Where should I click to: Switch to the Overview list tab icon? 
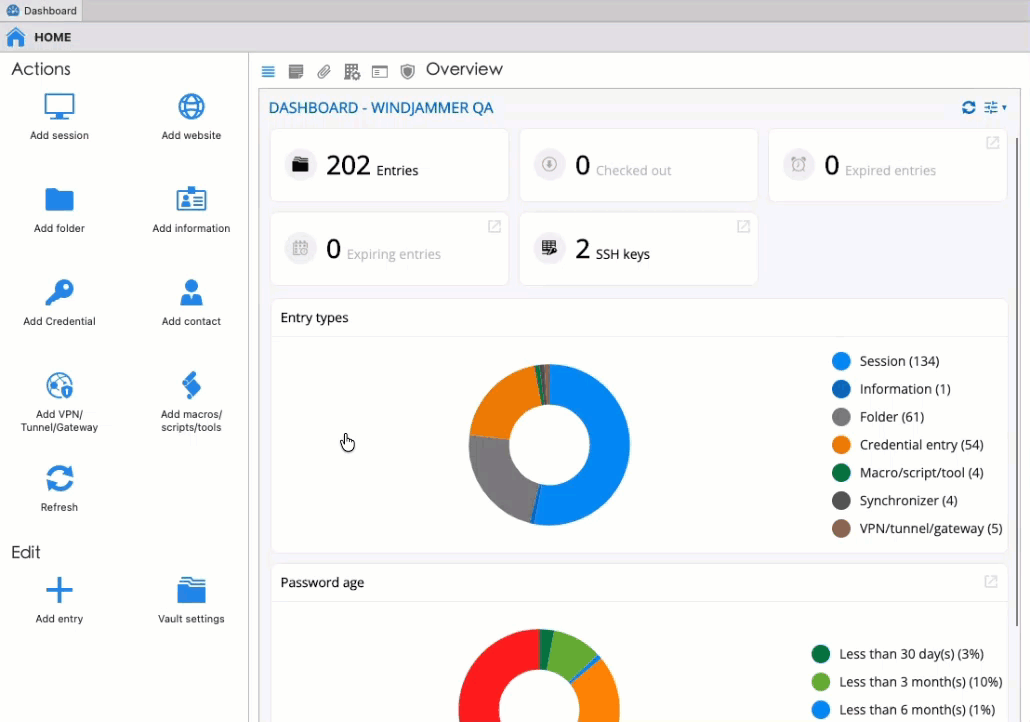point(268,71)
